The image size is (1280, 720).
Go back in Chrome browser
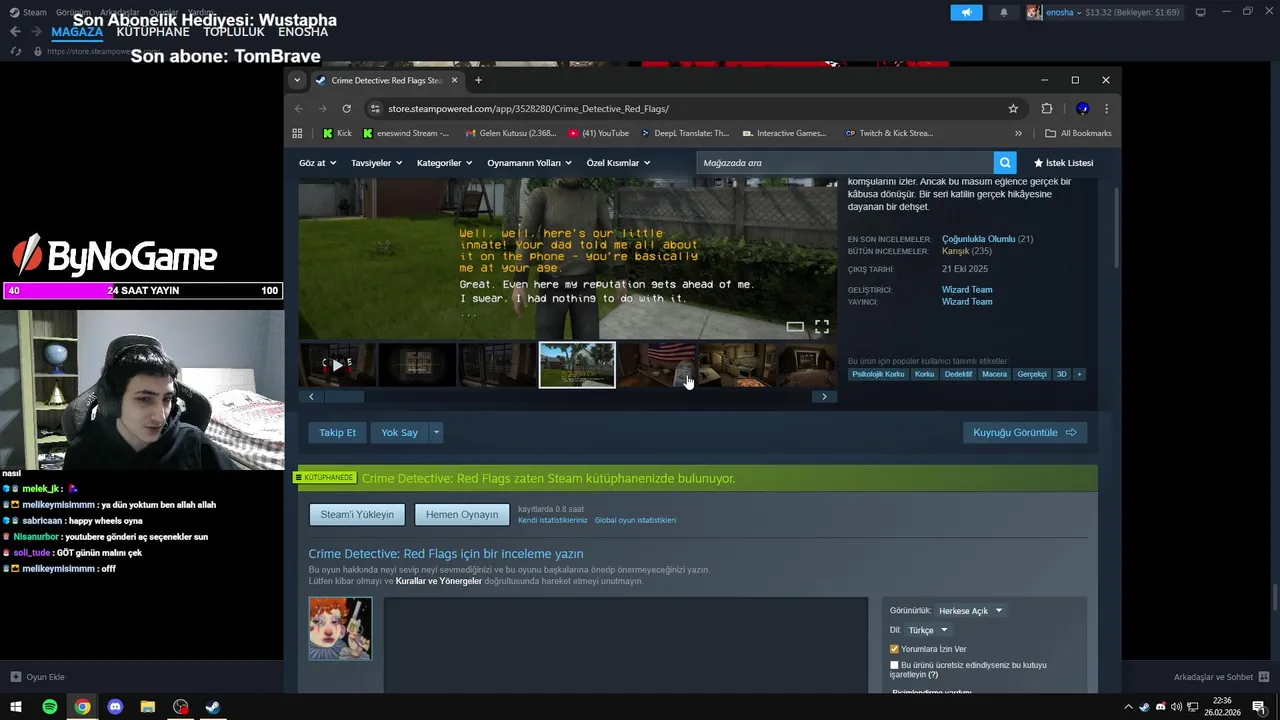pyautogui.click(x=299, y=108)
